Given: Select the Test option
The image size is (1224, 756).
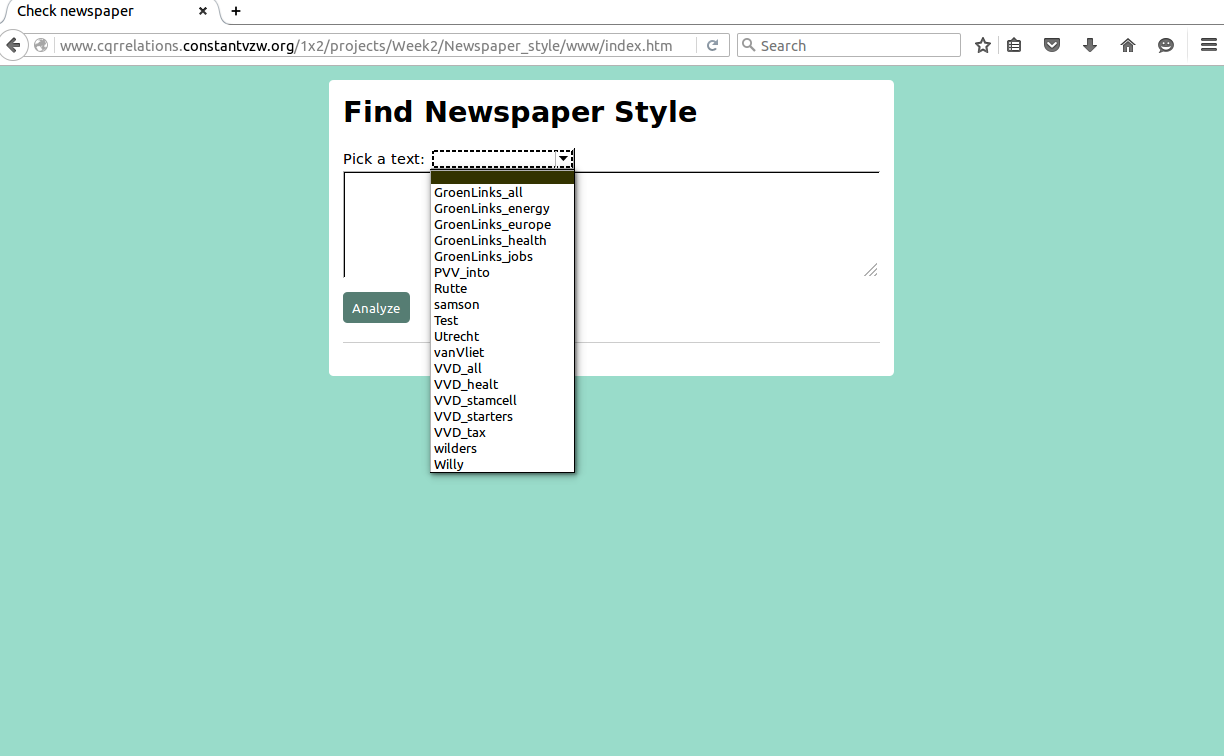Looking at the screenshot, I should 502,321.
